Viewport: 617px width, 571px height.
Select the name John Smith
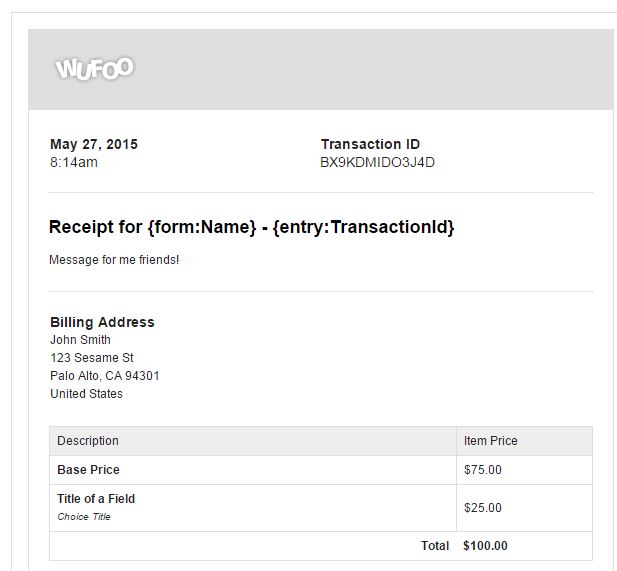click(x=80, y=340)
